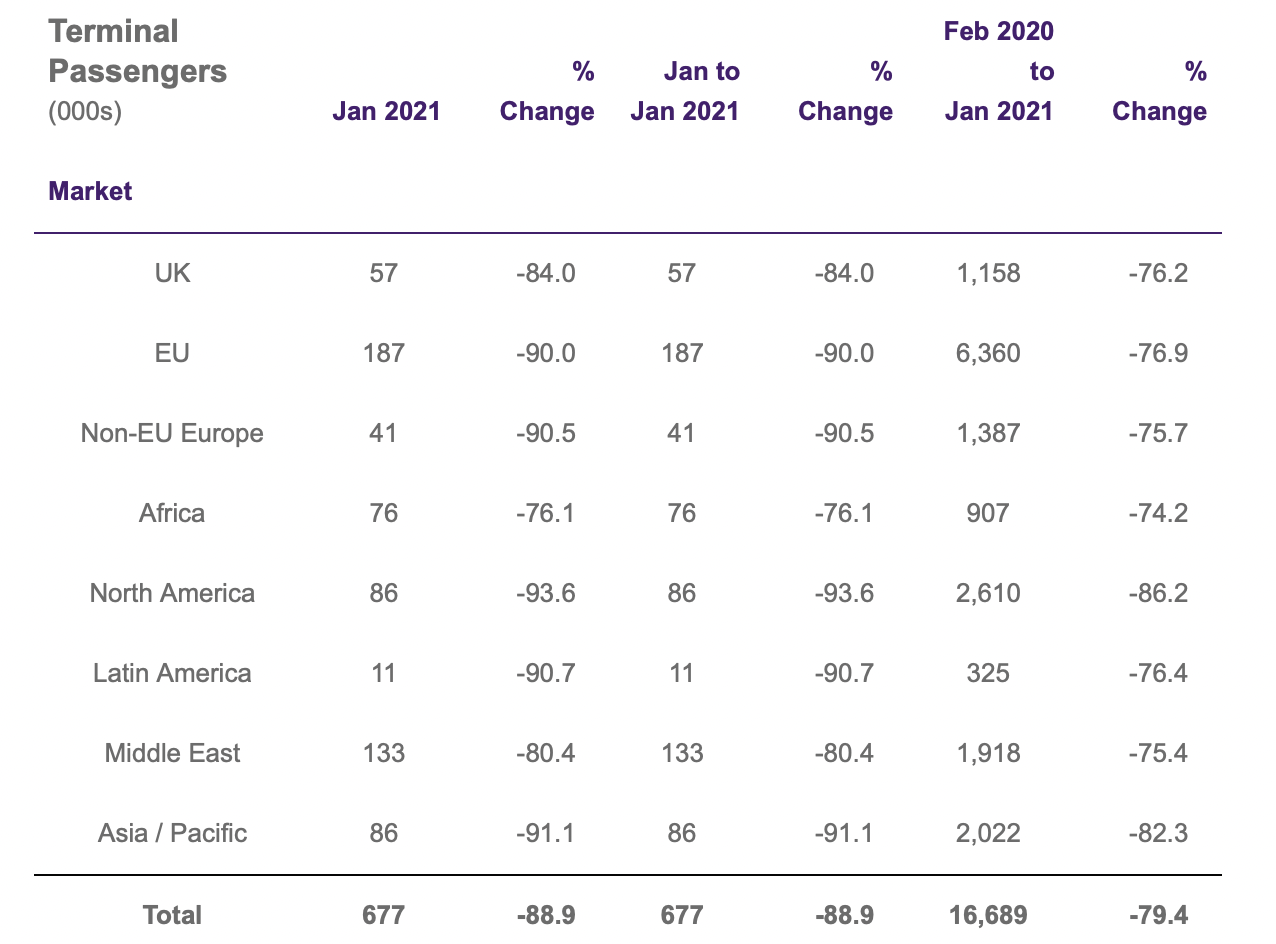Click the Terminal Passengers table title
This screenshot has width=1276, height=944.
tap(138, 51)
